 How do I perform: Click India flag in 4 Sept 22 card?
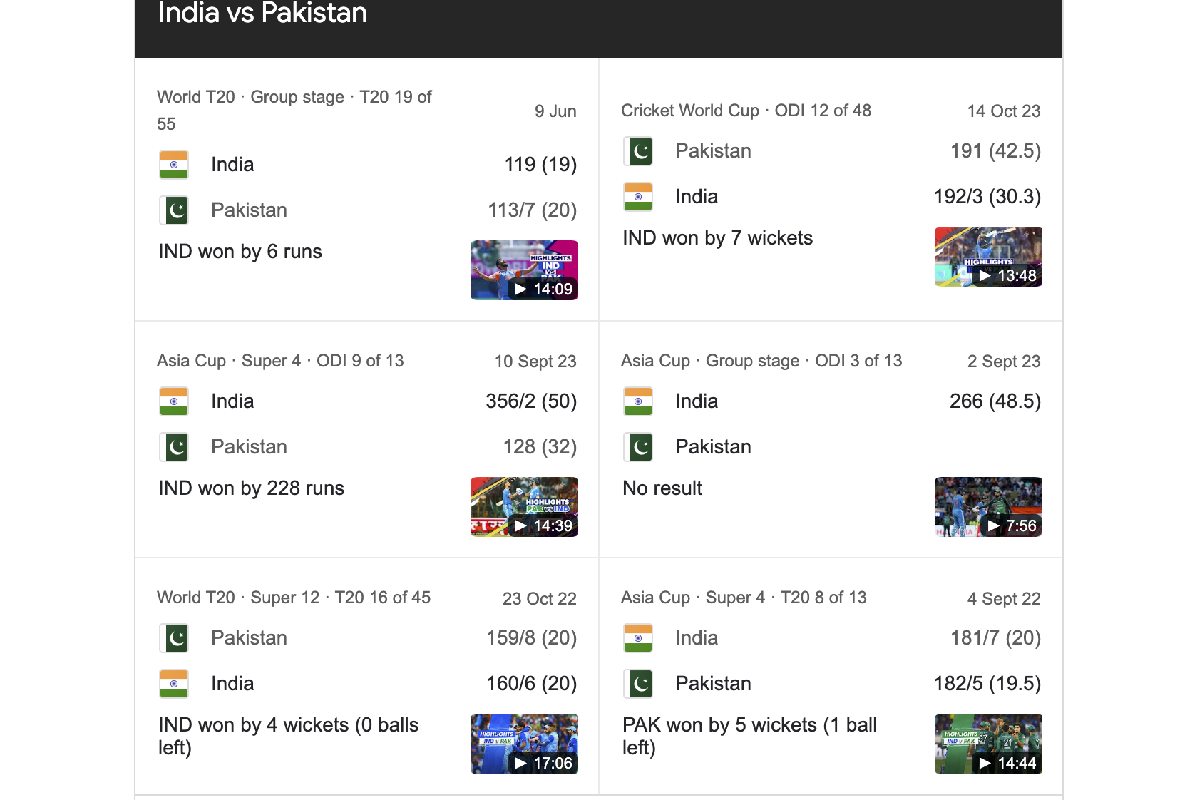(638, 638)
